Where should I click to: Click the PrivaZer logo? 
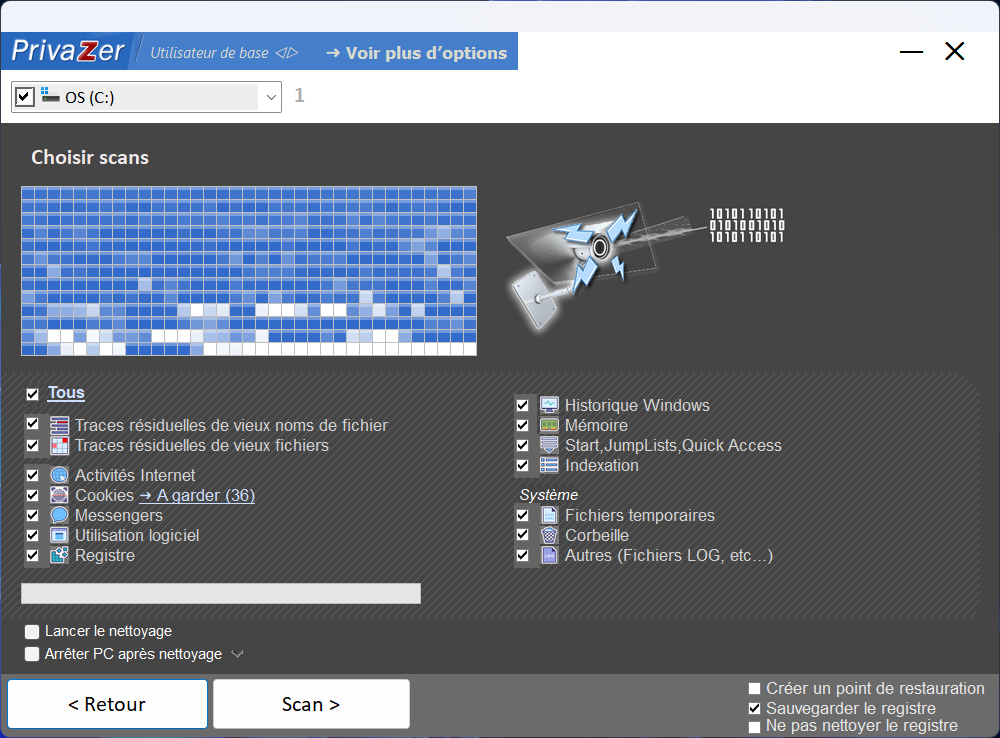pyautogui.click(x=68, y=50)
